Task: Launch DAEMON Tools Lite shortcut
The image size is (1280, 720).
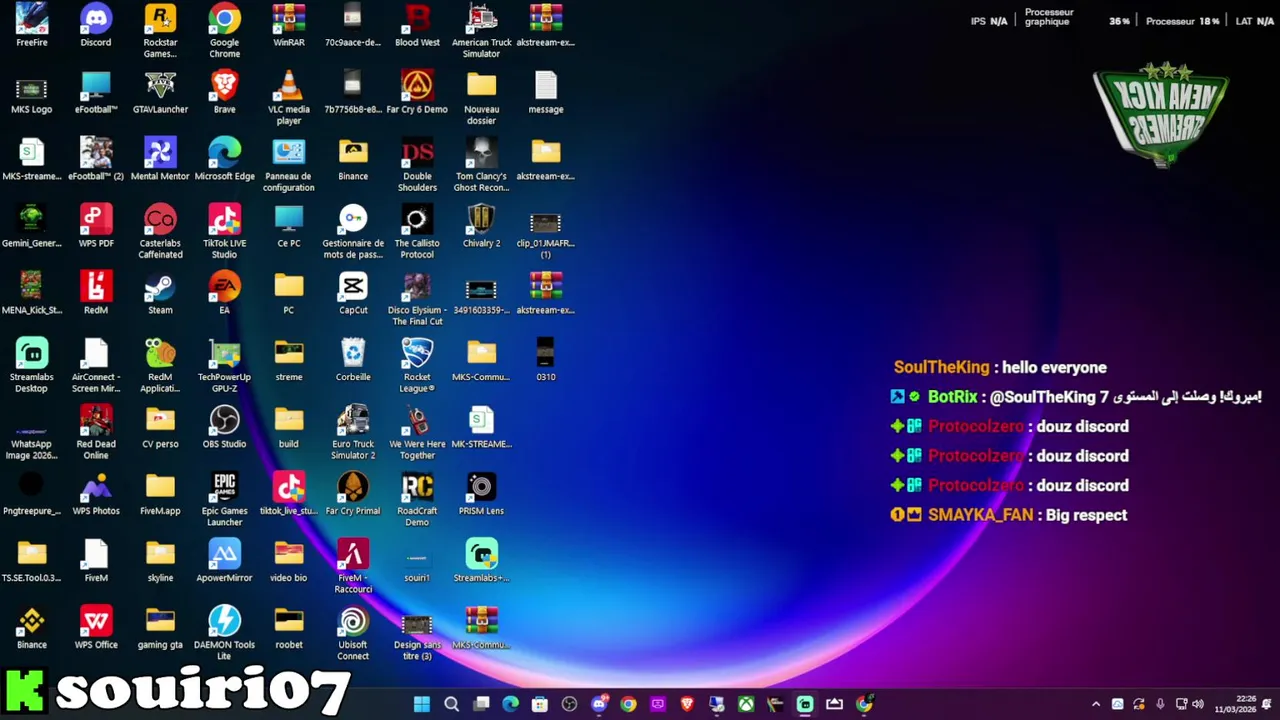Action: tap(224, 634)
